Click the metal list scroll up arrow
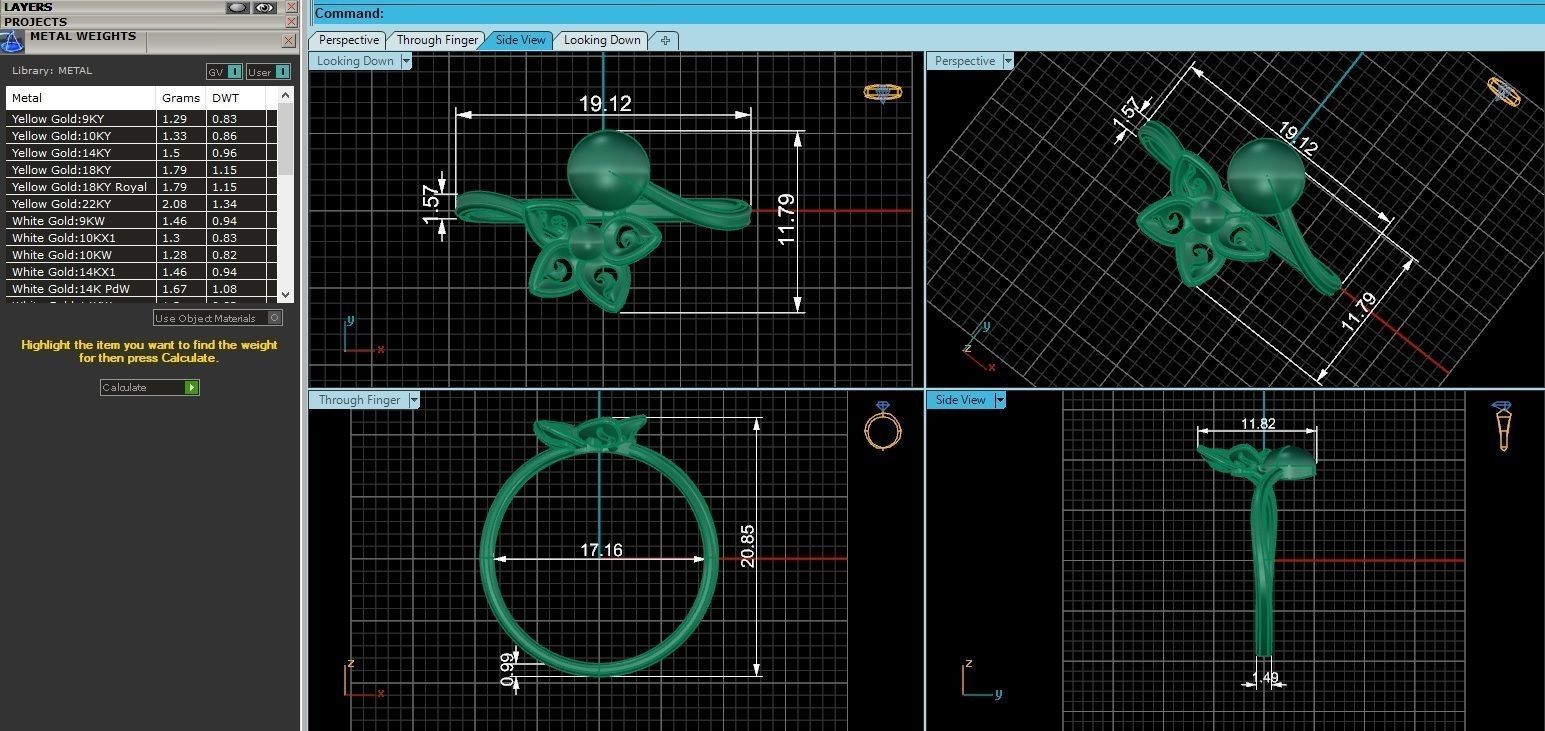Image resolution: width=1545 pixels, height=731 pixels. click(286, 95)
